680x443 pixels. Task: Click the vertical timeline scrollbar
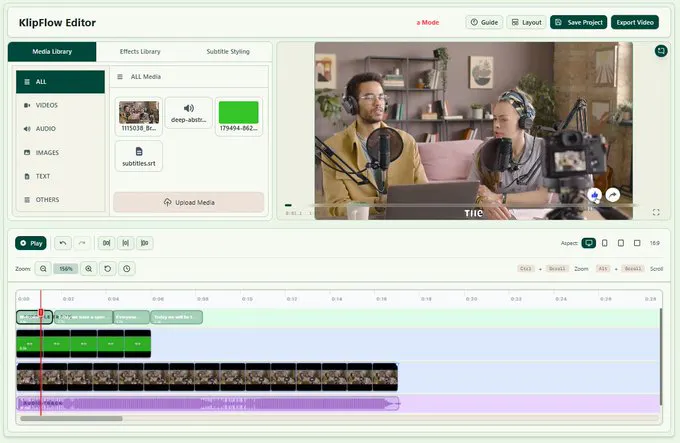pyautogui.click(x=661, y=357)
